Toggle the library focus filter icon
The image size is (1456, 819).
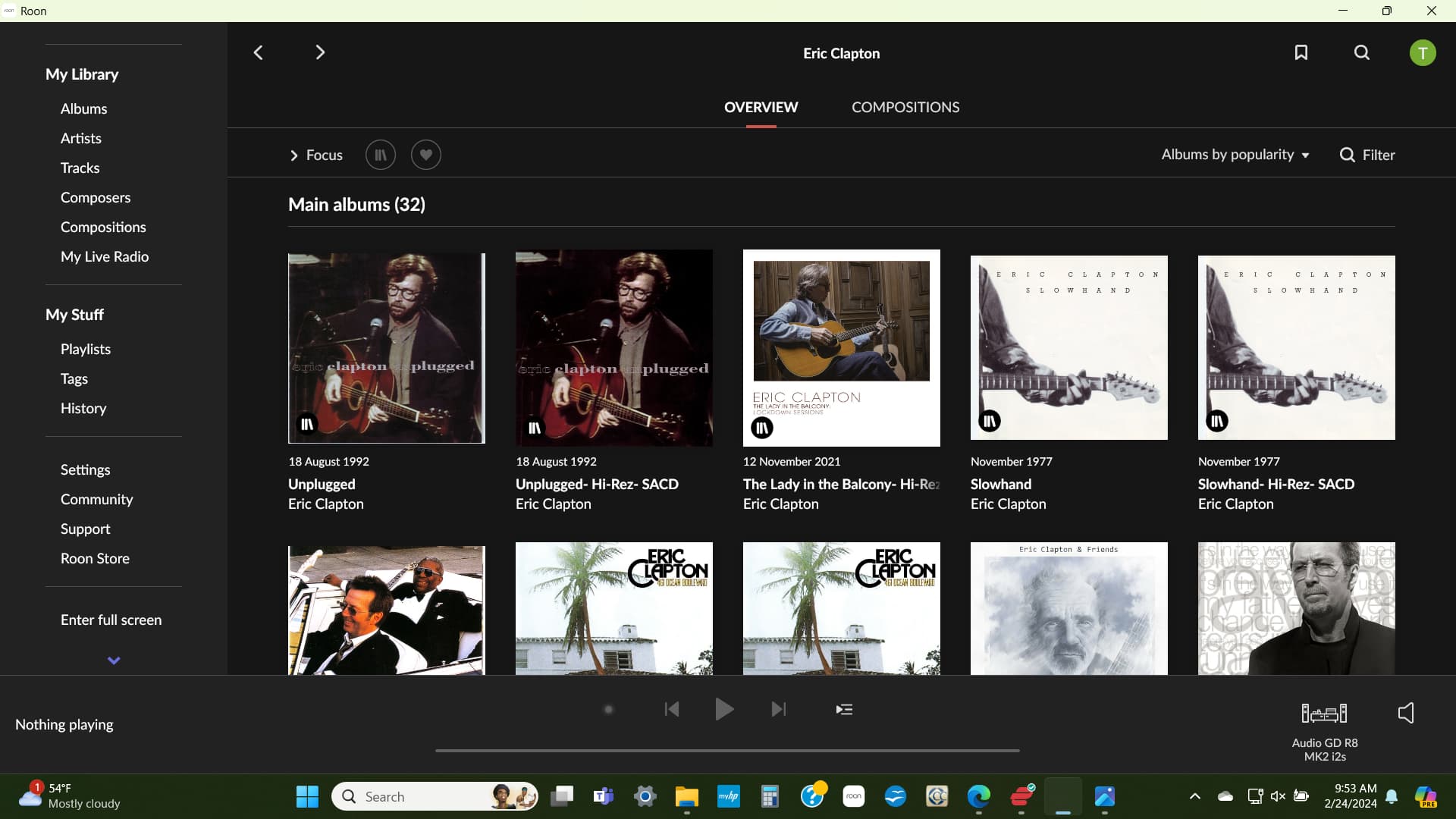pyautogui.click(x=381, y=155)
